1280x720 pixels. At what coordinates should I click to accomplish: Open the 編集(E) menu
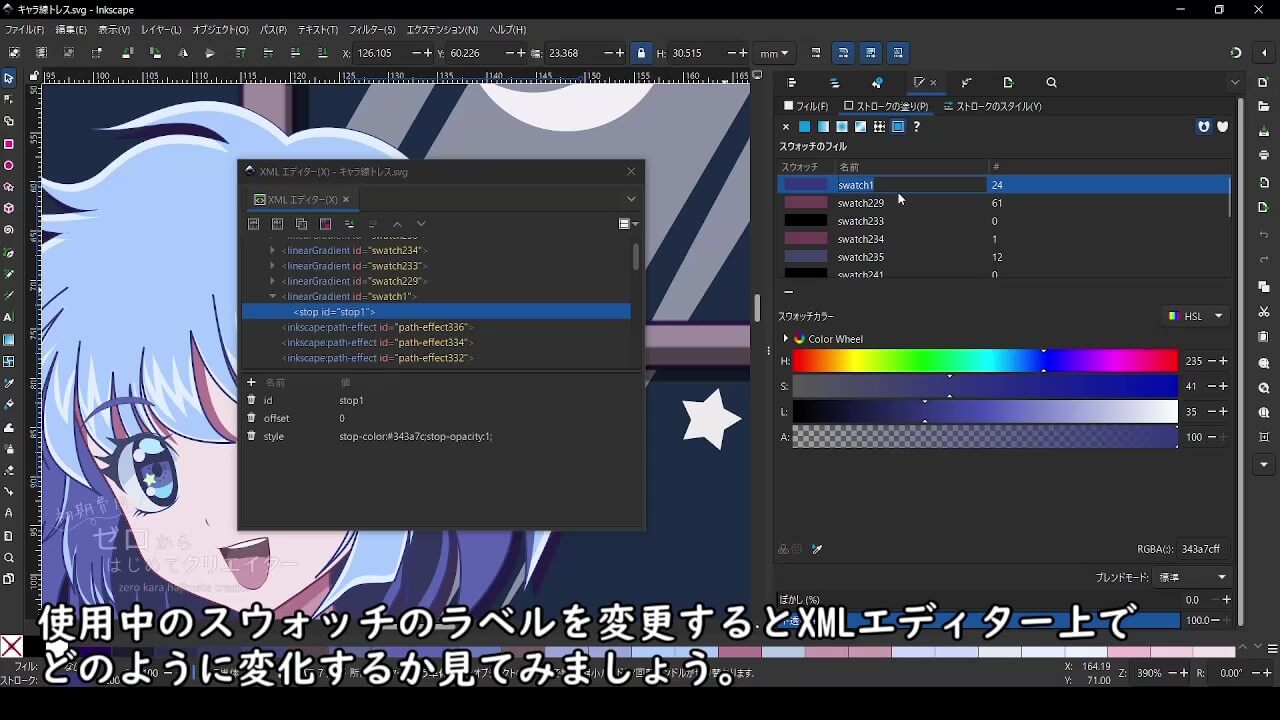(71, 30)
